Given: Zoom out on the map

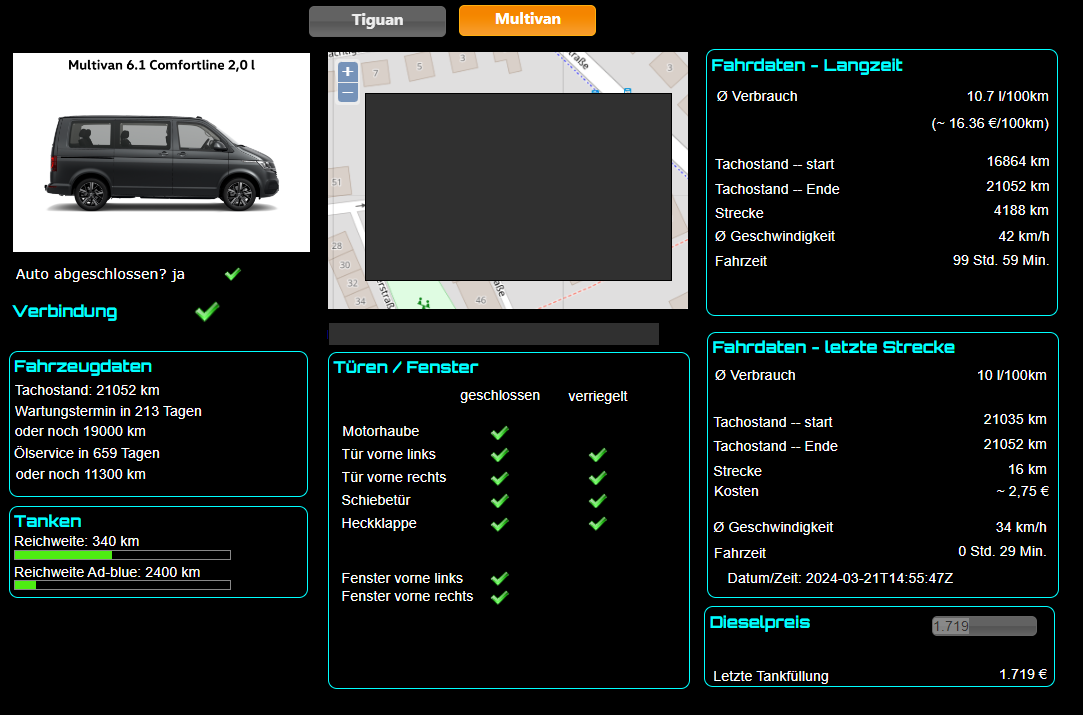Looking at the screenshot, I should pos(347,93).
